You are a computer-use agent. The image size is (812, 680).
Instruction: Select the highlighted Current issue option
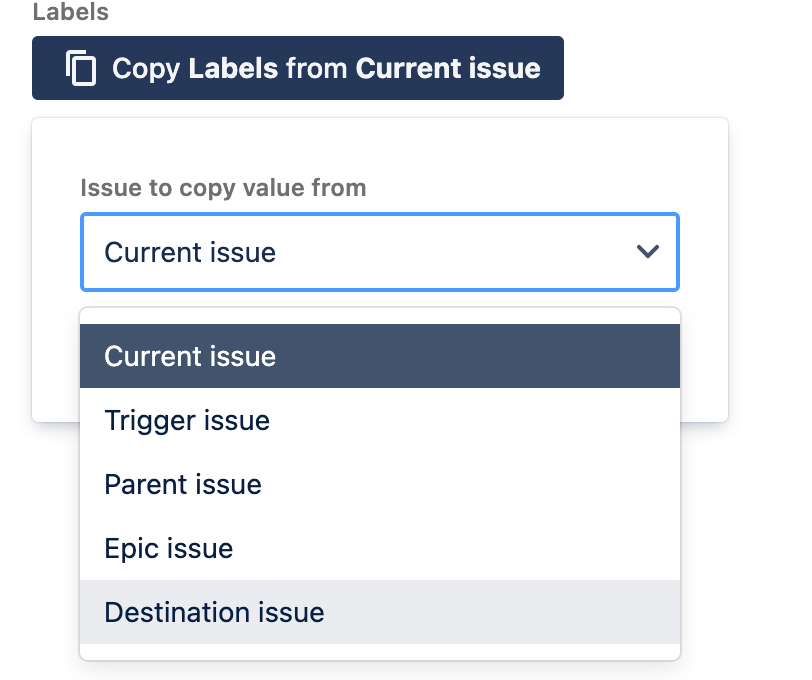click(380, 356)
